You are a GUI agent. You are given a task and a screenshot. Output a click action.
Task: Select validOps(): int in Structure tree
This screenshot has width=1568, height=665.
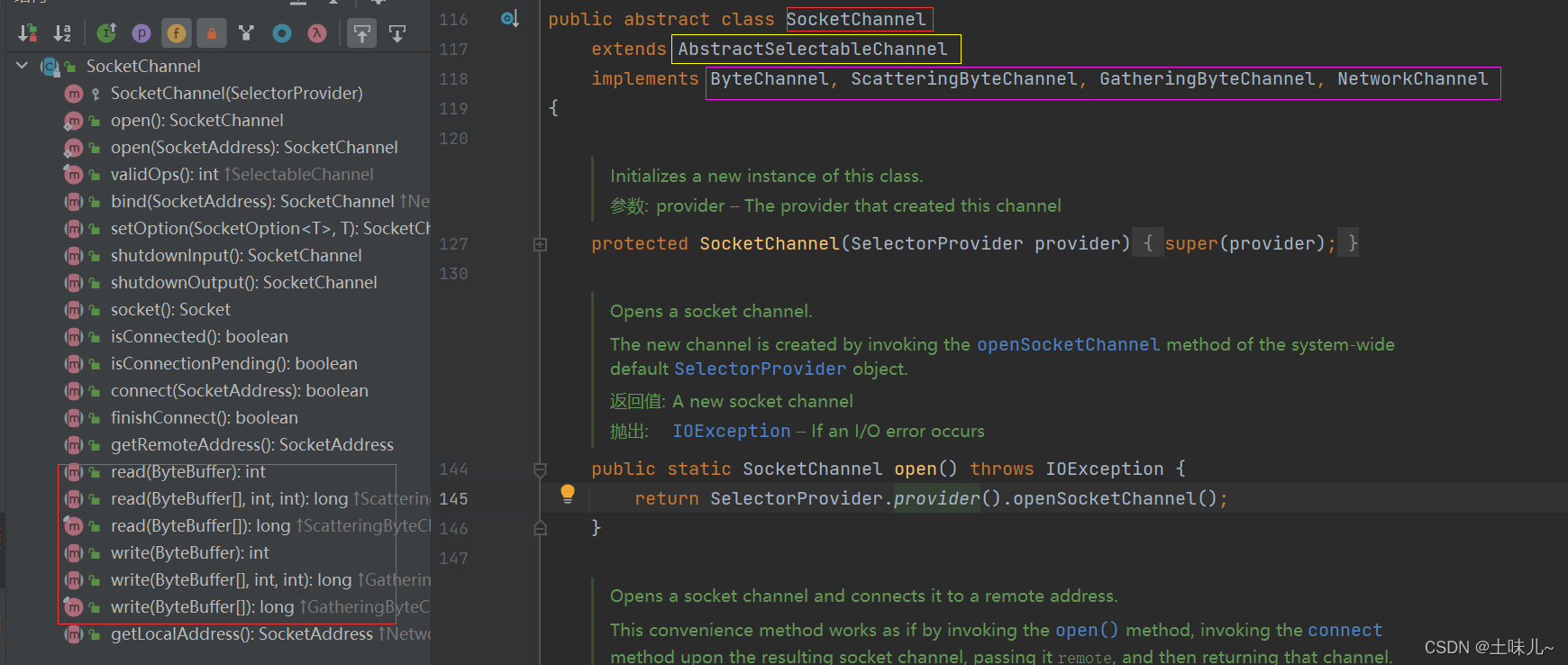tap(165, 174)
